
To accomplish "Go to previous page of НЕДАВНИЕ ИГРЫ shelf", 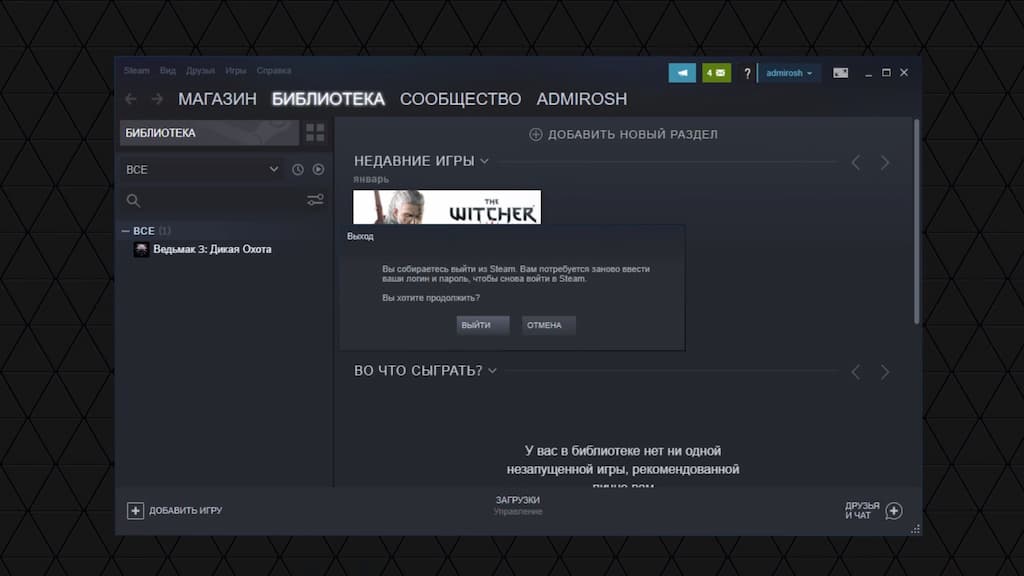I will (x=856, y=163).
